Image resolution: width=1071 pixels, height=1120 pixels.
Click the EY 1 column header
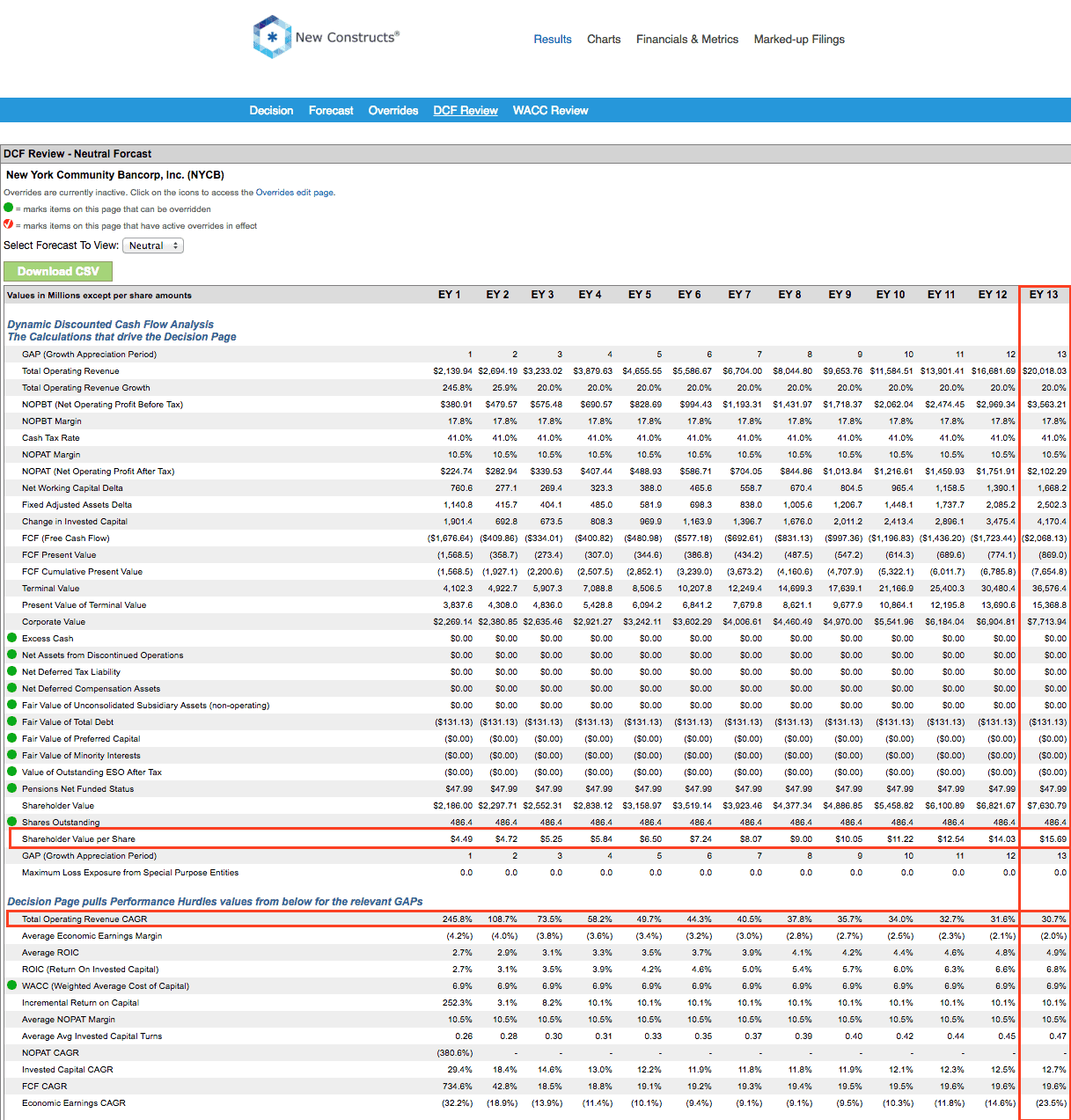tap(450, 295)
